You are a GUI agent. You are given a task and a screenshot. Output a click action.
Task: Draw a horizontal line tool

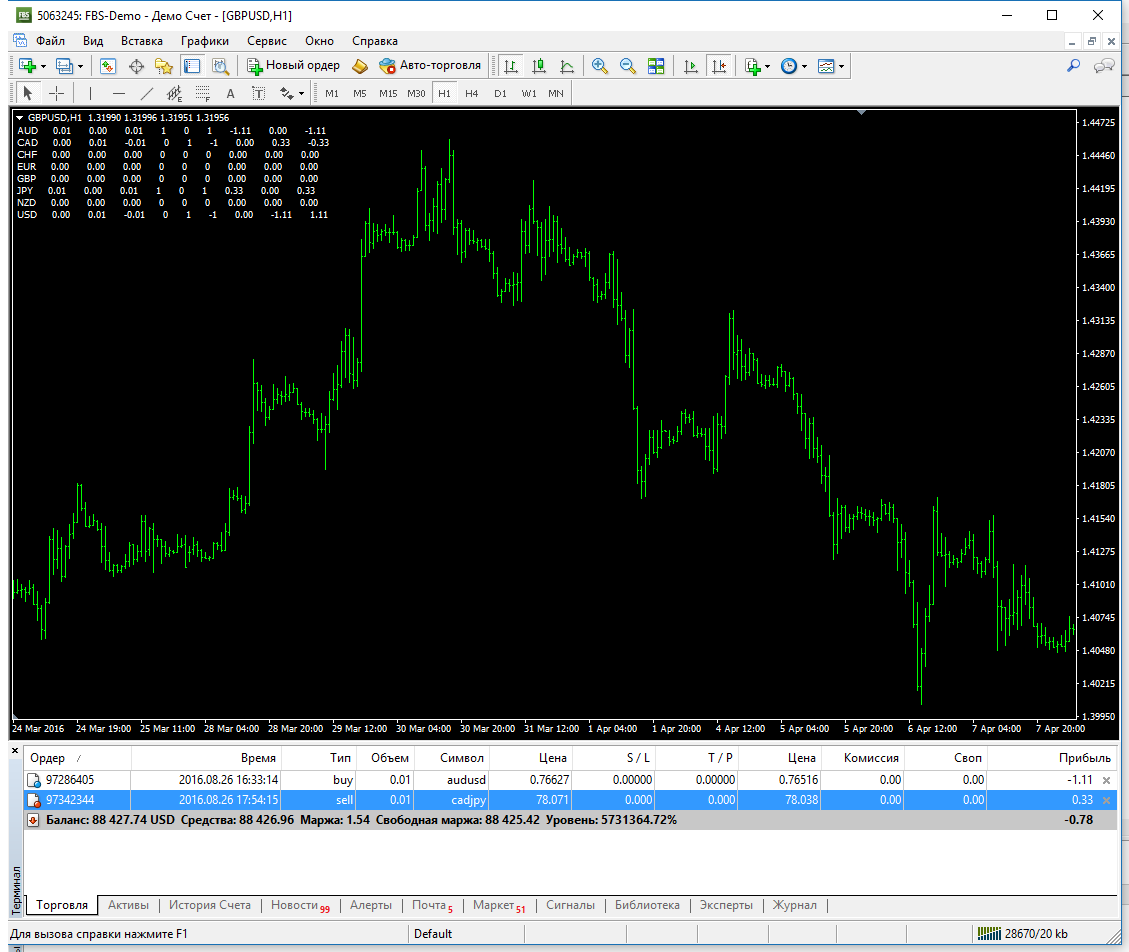click(x=119, y=93)
